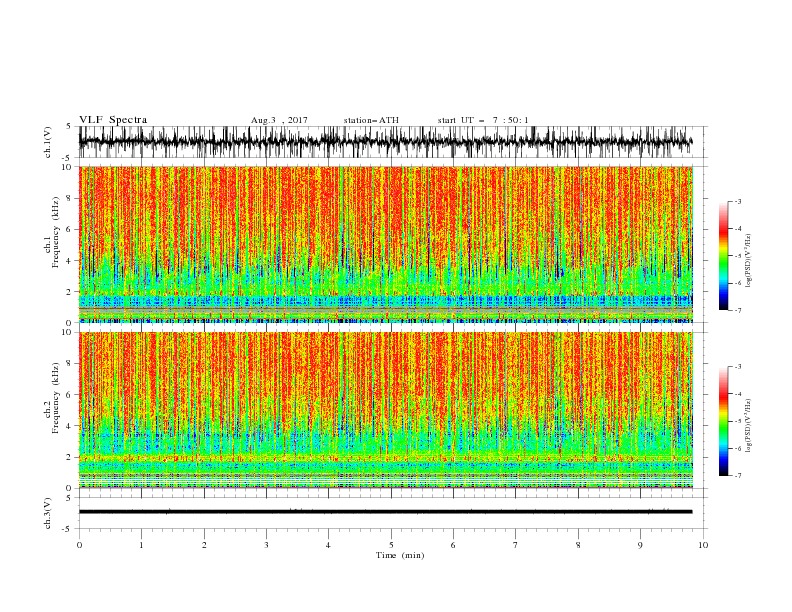Select the date text "Aug.3 , 2017"

(279, 120)
